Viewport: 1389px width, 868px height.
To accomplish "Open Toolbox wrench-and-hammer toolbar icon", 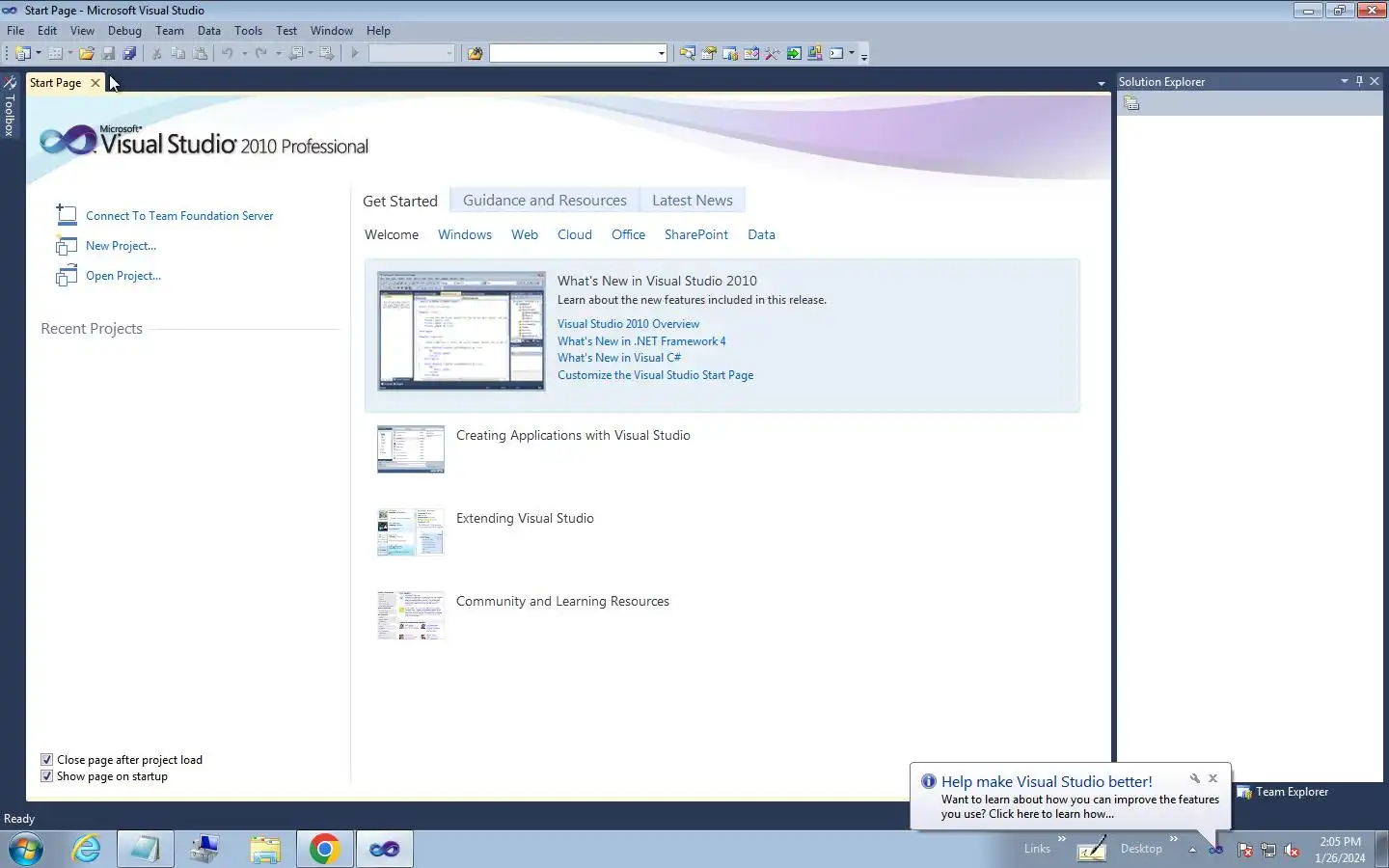I will coord(773,53).
